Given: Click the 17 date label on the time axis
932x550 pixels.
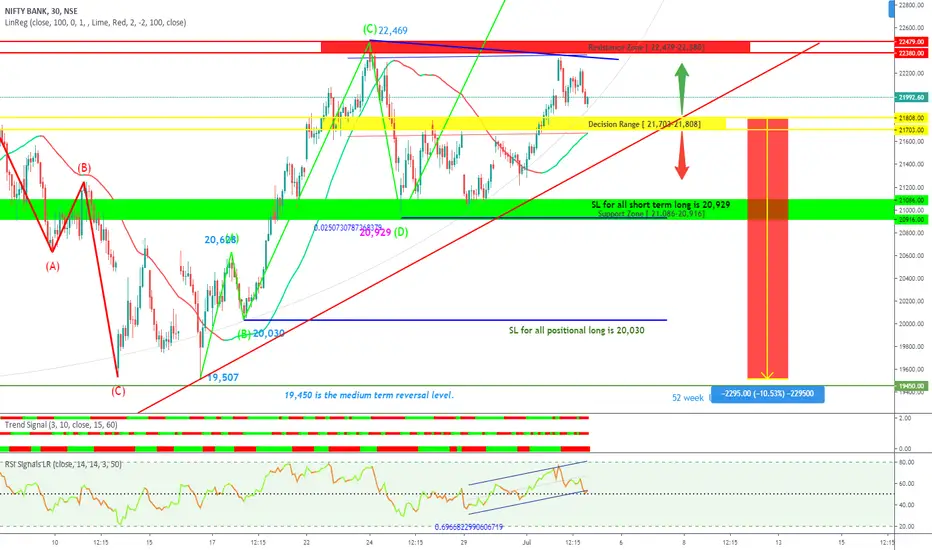Looking at the screenshot, I should tap(212, 542).
